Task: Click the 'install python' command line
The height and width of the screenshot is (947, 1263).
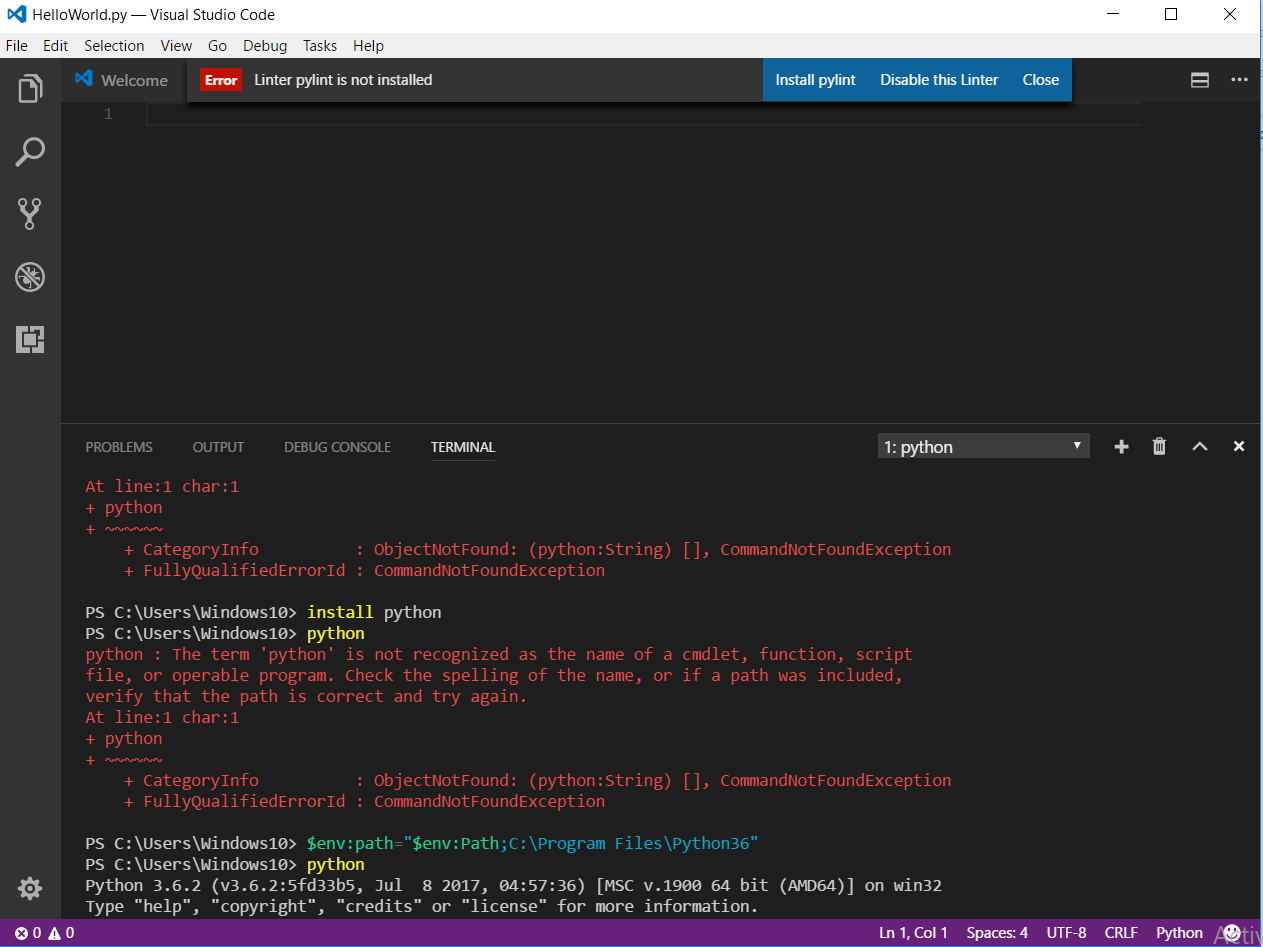Action: tap(263, 612)
